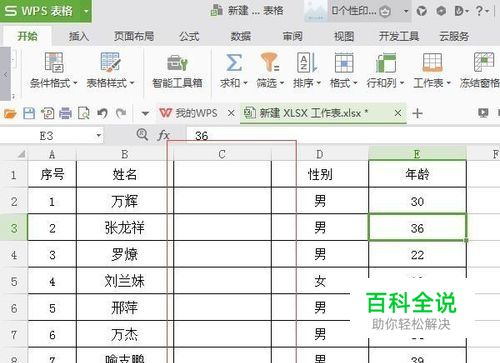
Task: Expand the 求和 dropdown arrow
Action: [245, 83]
